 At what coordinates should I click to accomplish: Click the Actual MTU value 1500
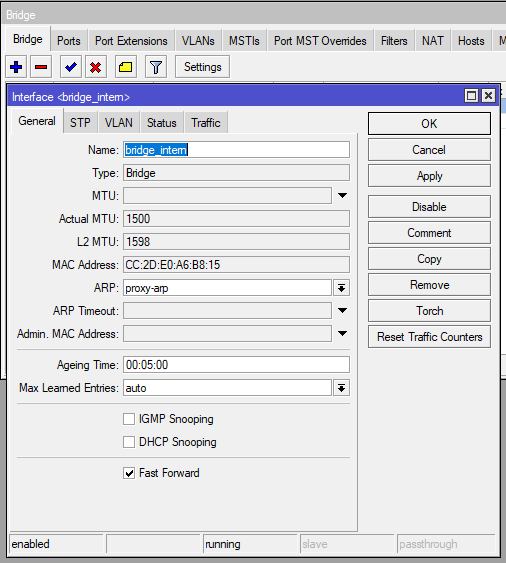point(236,219)
